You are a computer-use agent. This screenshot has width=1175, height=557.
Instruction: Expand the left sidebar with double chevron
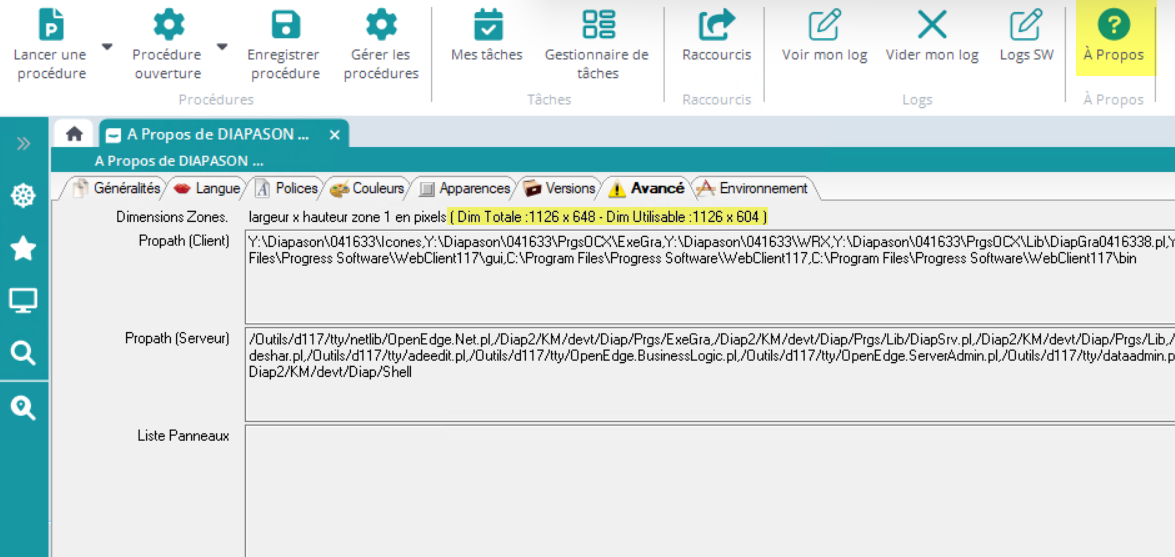click(23, 144)
